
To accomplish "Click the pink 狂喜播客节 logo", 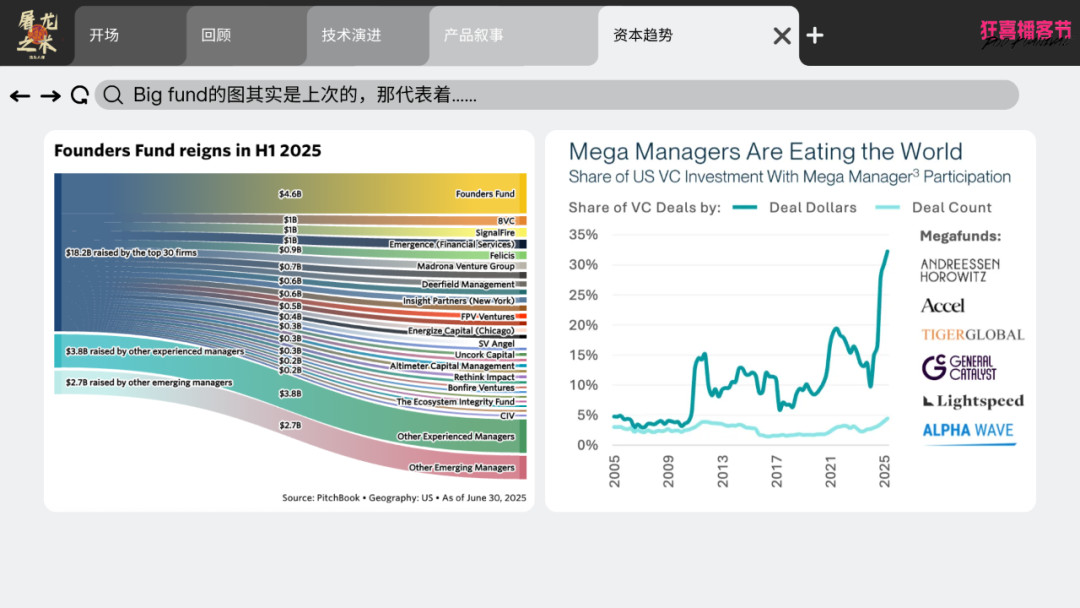I will [1026, 33].
